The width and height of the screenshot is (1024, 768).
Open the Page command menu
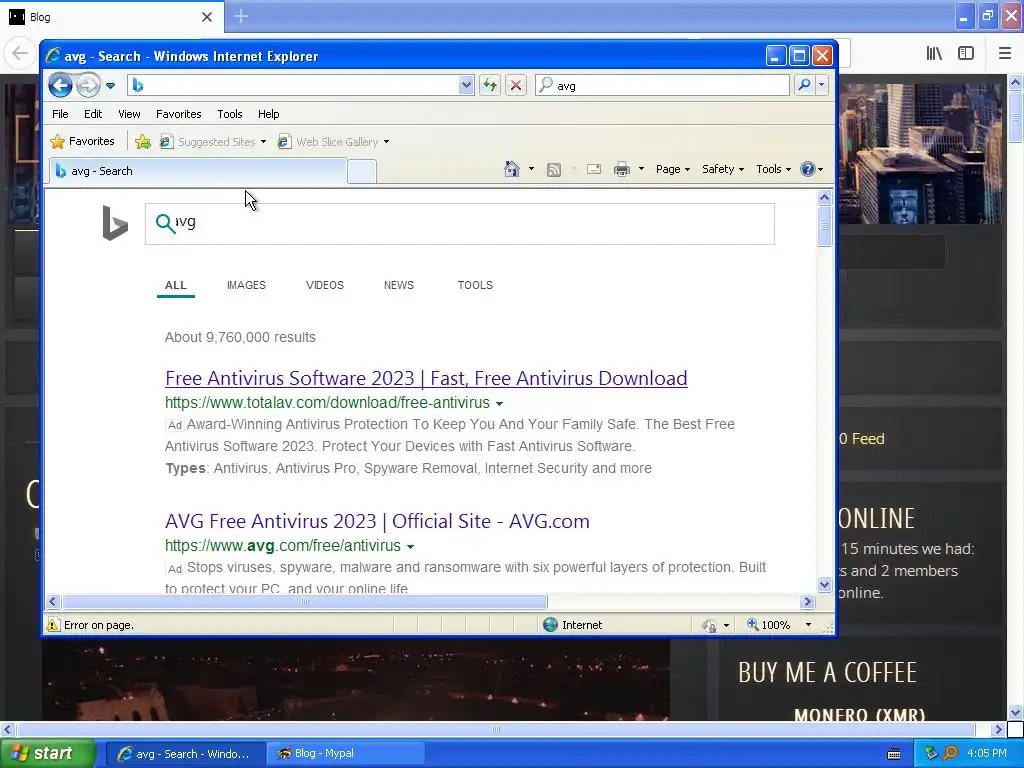[673, 169]
